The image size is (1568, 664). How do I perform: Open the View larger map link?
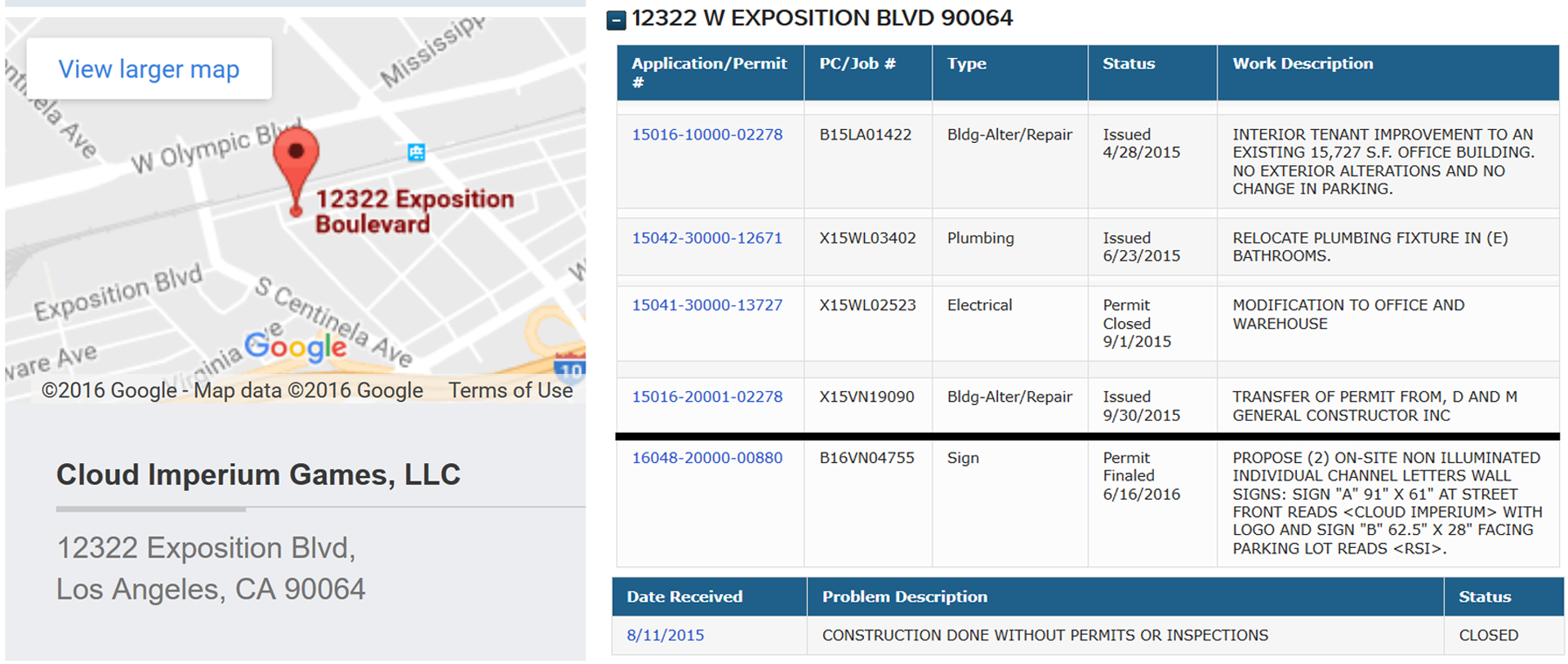click(149, 69)
